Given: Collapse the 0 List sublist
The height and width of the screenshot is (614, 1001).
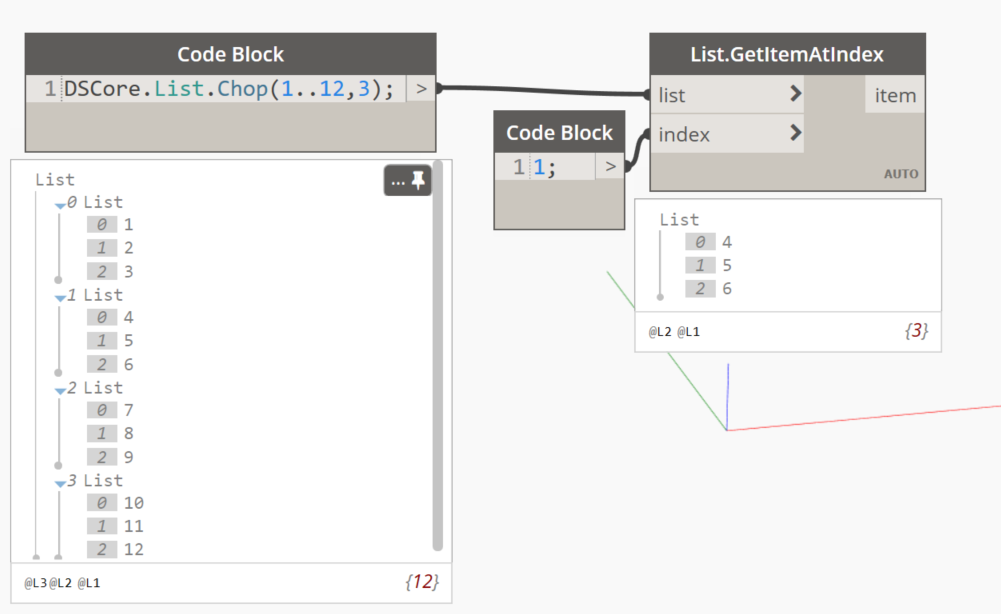Looking at the screenshot, I should (60, 205).
